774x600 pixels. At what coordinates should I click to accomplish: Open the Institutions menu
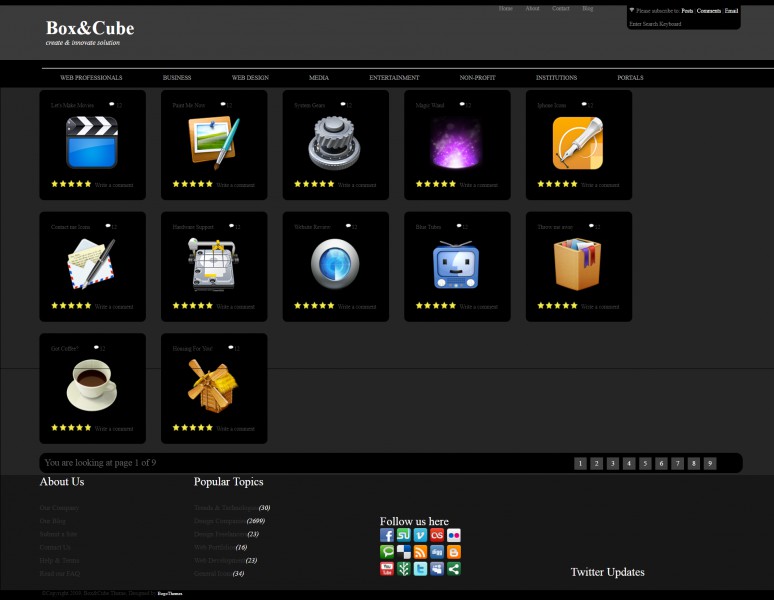coord(556,77)
